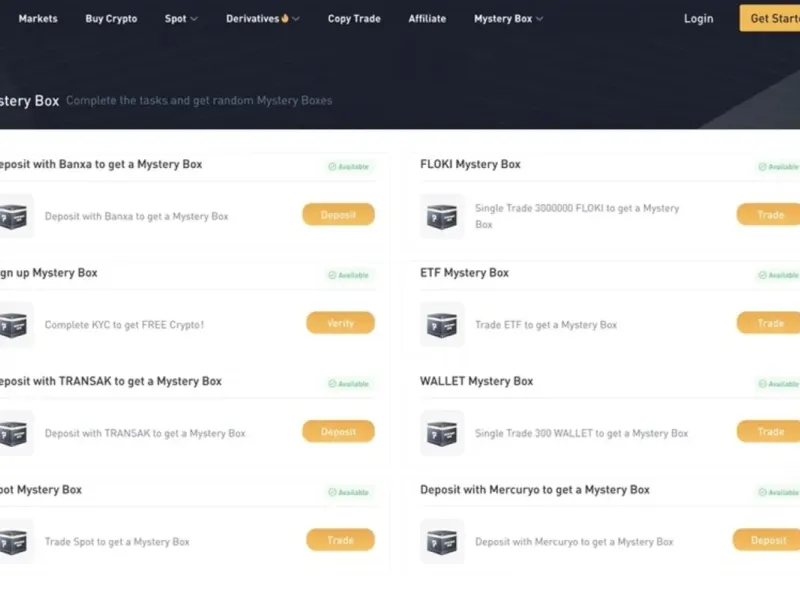Open the Affiliate page
The width and height of the screenshot is (800, 600).
pyautogui.click(x=427, y=19)
